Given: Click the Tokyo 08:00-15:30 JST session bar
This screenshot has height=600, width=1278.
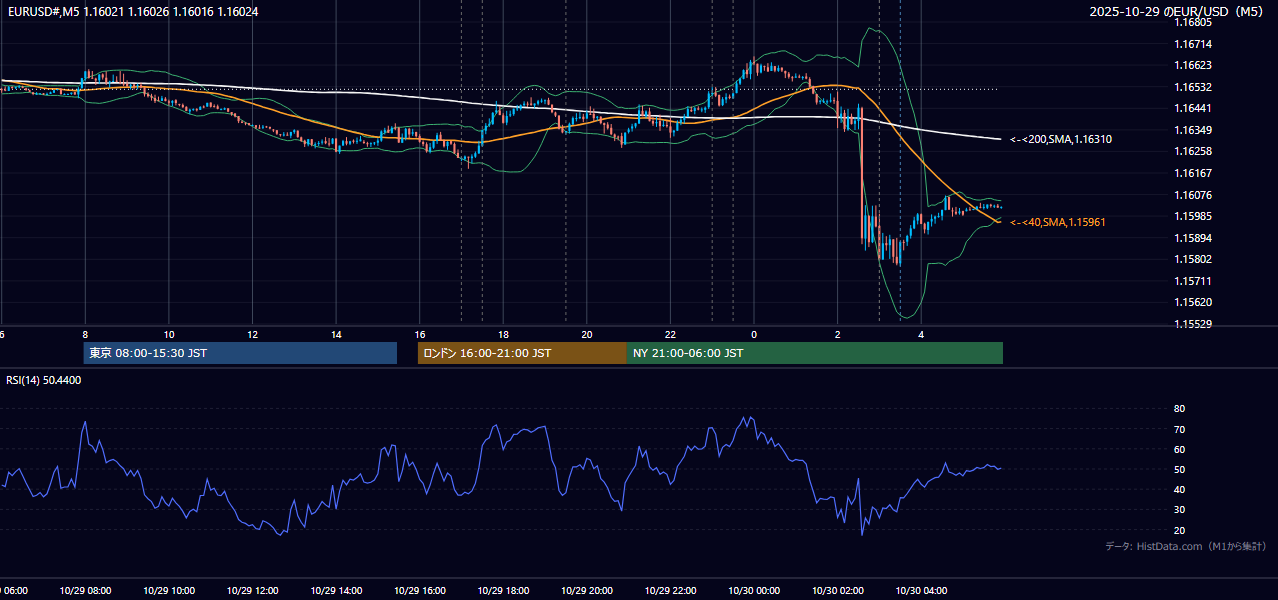Looking at the screenshot, I should pos(240,353).
